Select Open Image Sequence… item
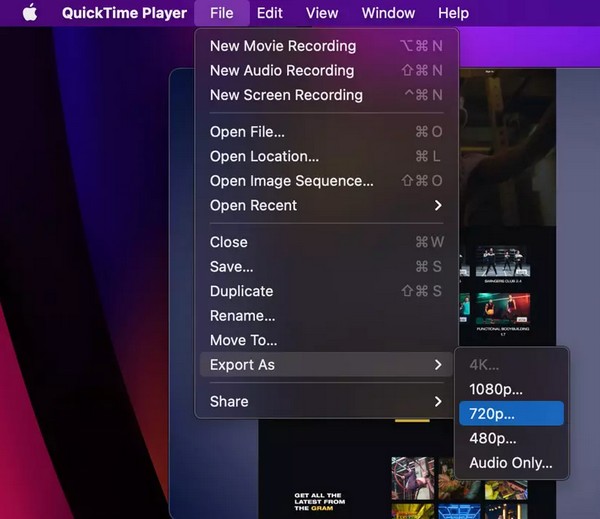The width and height of the screenshot is (600, 519). tap(326, 181)
